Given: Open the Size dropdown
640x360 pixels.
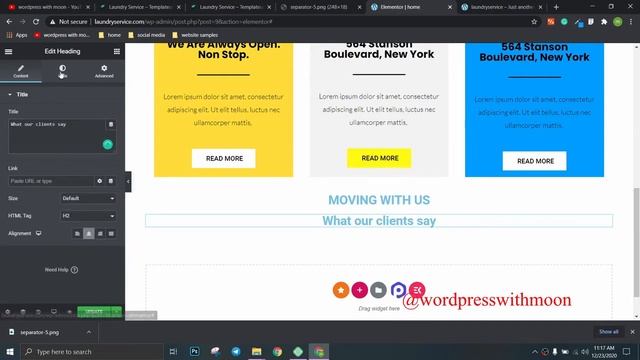Looking at the screenshot, I should (x=88, y=198).
